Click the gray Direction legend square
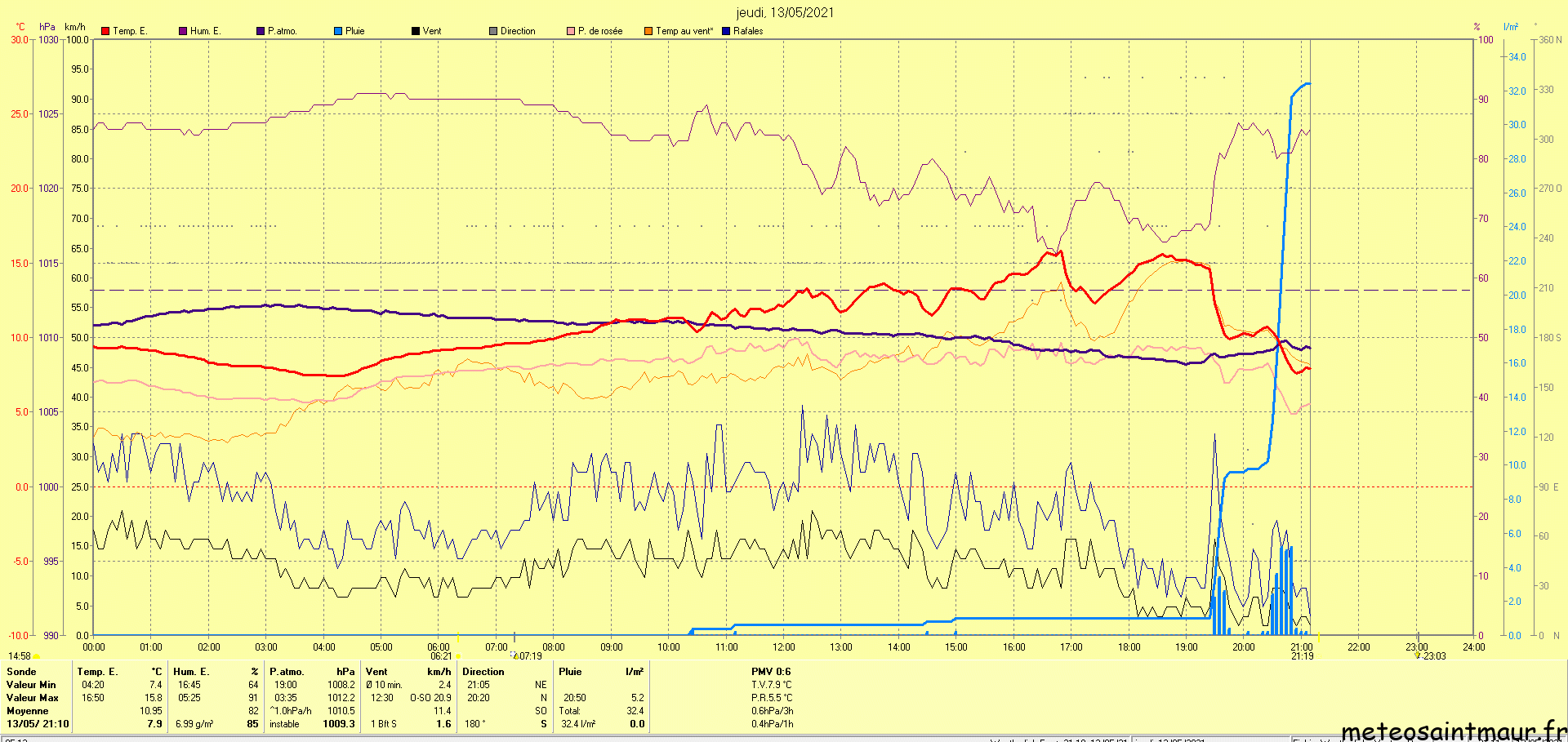The height and width of the screenshot is (742, 1568). click(493, 31)
